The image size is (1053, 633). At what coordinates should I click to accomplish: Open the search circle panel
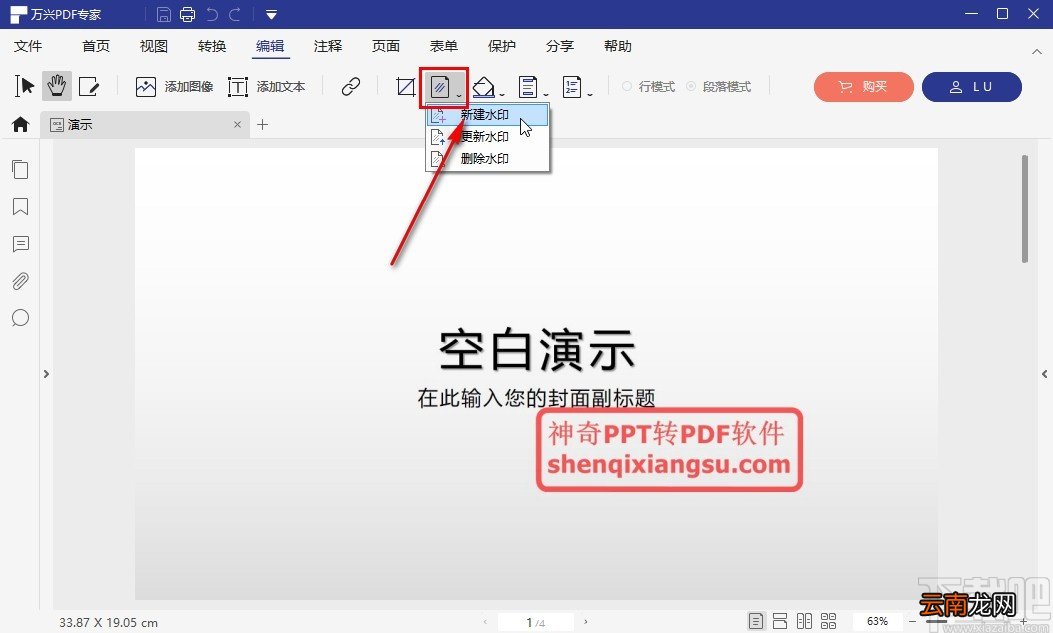20,318
